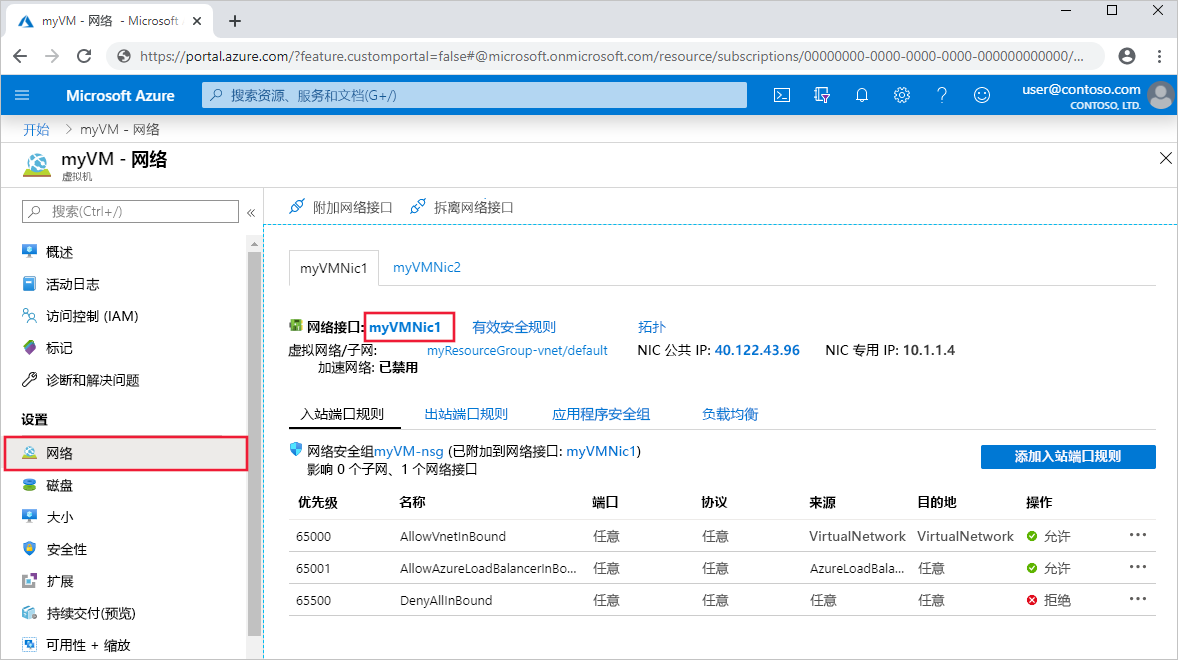The image size is (1178, 660).
Task: Open myVM-nsg security group link
Action: pyautogui.click(x=409, y=451)
